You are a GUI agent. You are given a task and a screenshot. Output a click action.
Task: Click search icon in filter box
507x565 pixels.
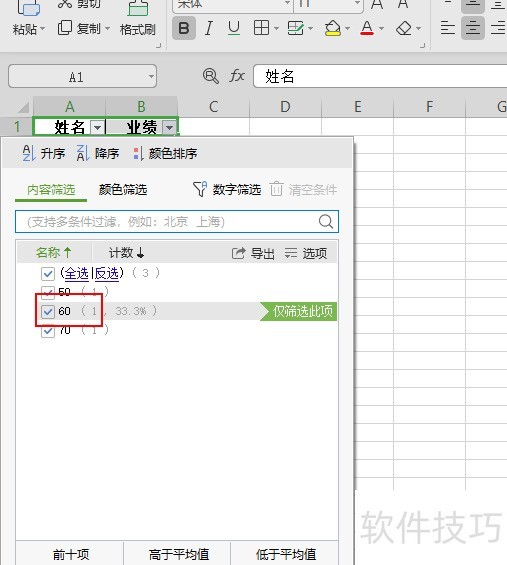[326, 222]
